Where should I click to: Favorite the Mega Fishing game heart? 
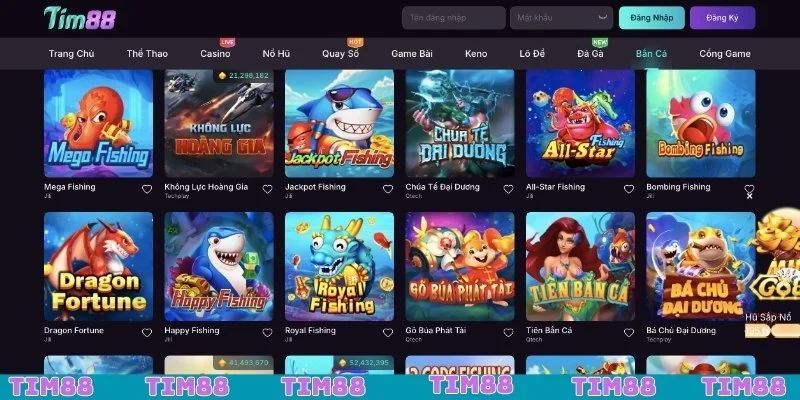click(147, 189)
